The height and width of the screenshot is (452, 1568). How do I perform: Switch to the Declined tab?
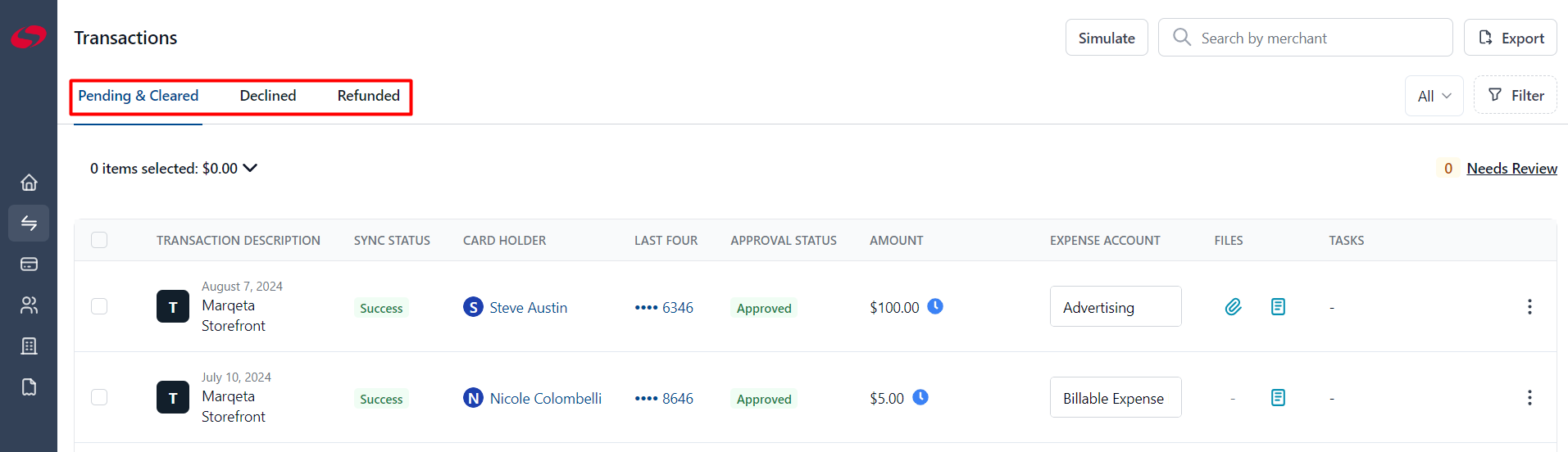(268, 96)
